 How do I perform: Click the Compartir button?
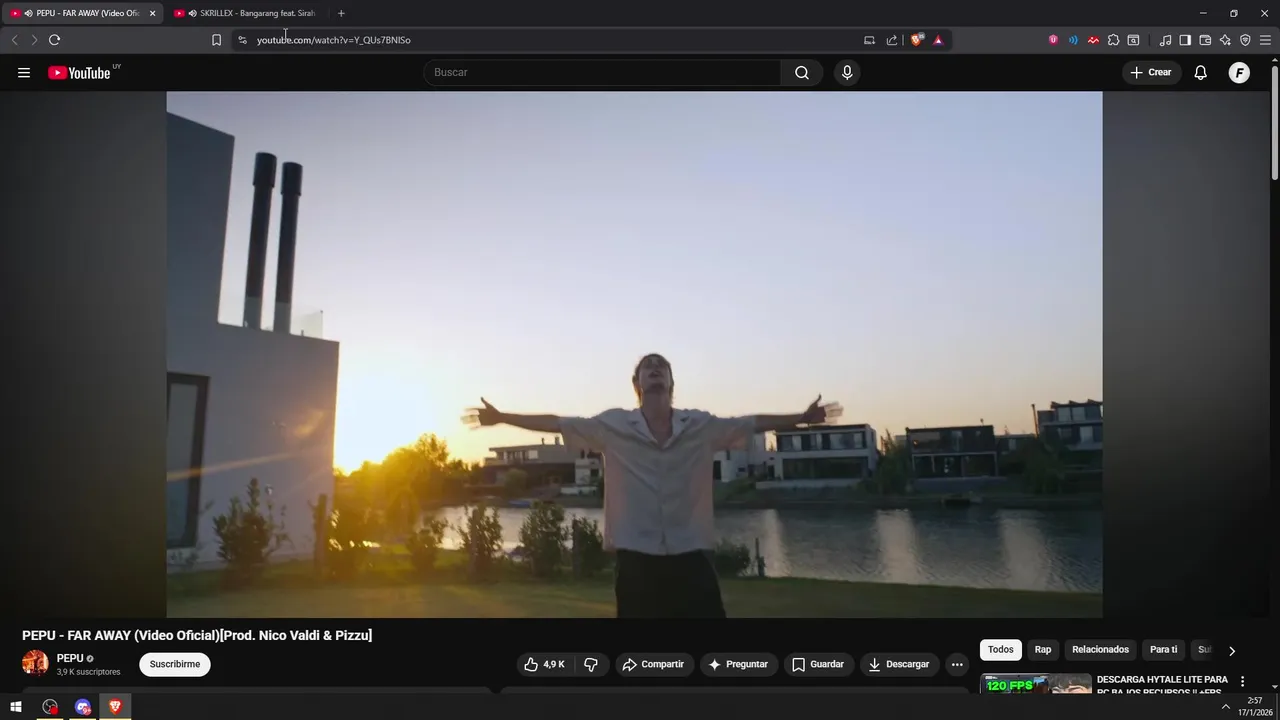653,664
